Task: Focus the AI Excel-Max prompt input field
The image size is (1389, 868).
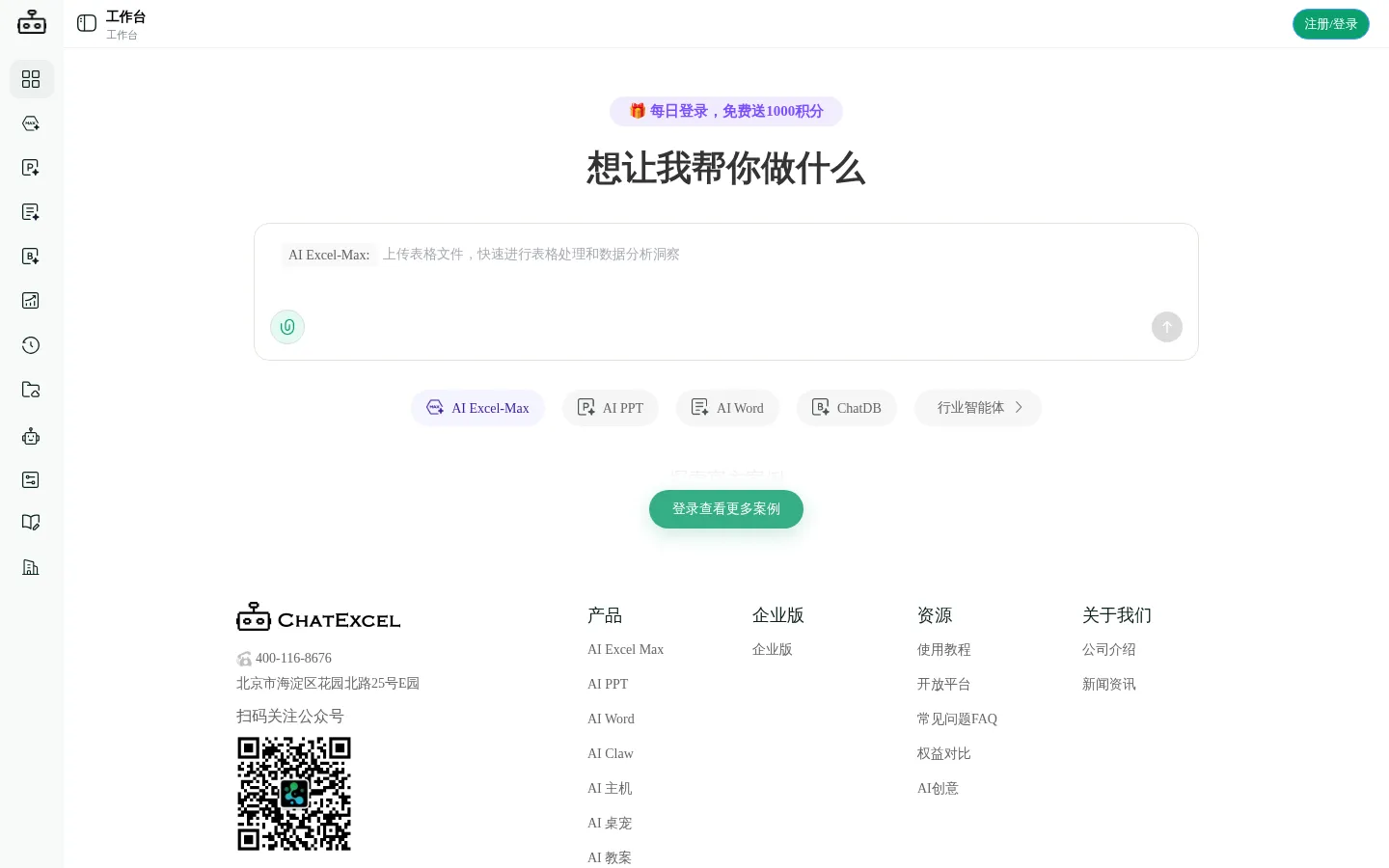Action: tap(726, 255)
